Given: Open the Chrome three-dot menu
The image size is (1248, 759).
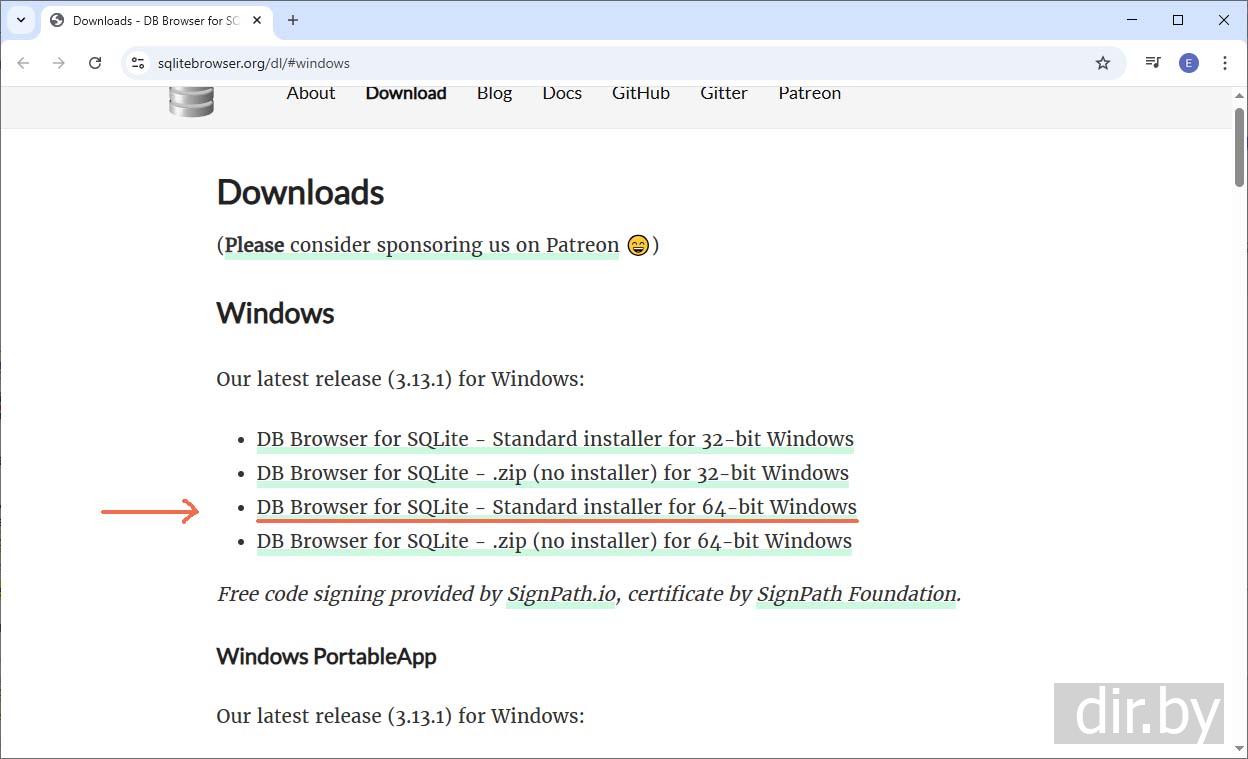Looking at the screenshot, I should click(1225, 63).
